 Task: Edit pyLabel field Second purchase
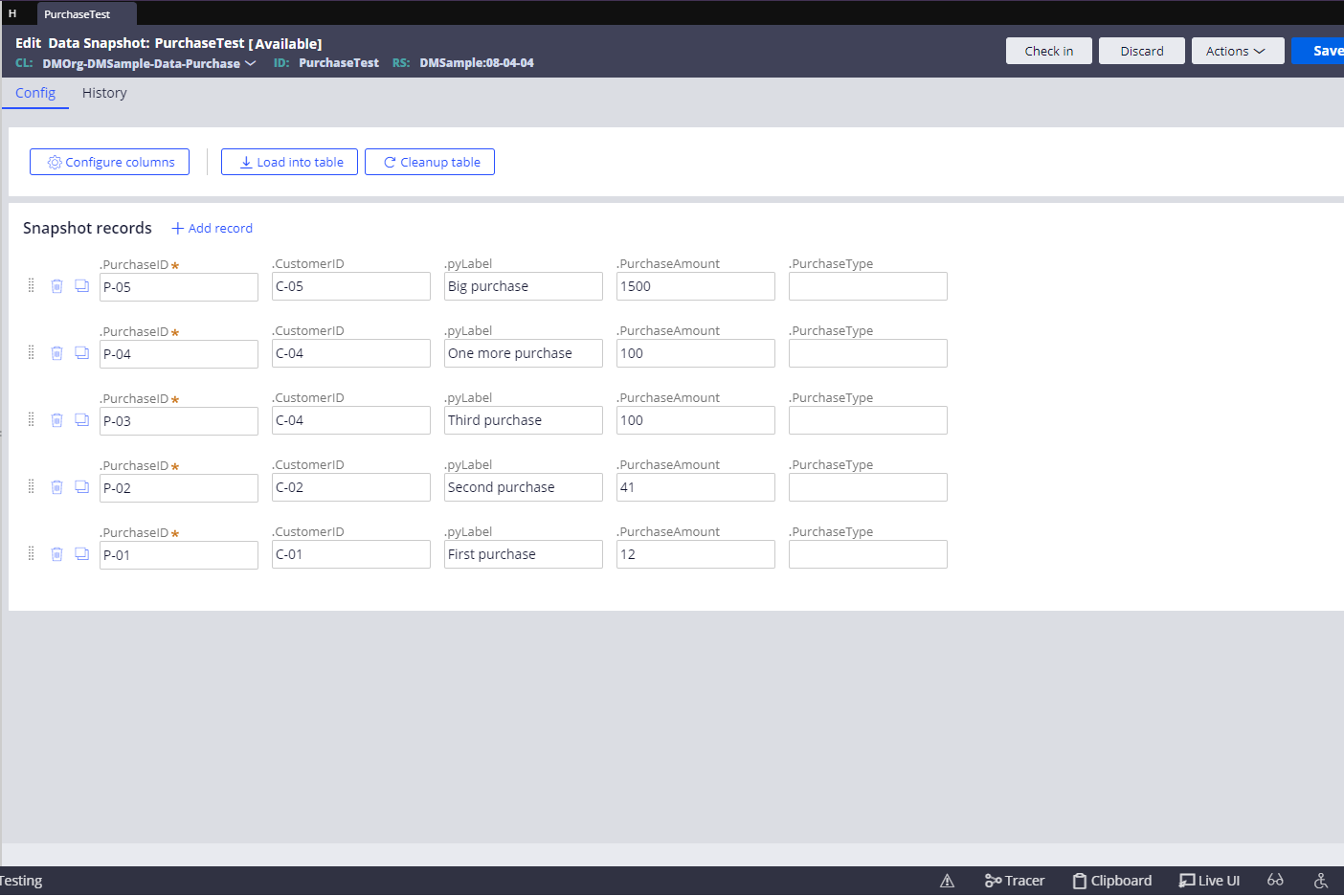pyautogui.click(x=524, y=487)
